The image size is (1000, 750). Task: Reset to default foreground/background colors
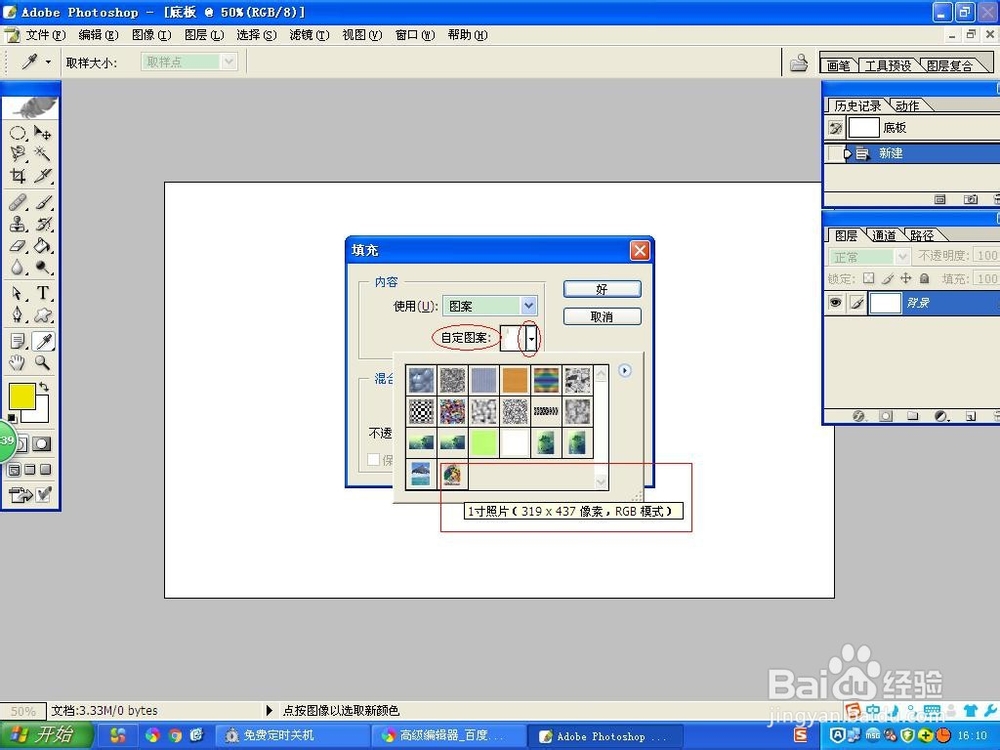click(x=12, y=418)
